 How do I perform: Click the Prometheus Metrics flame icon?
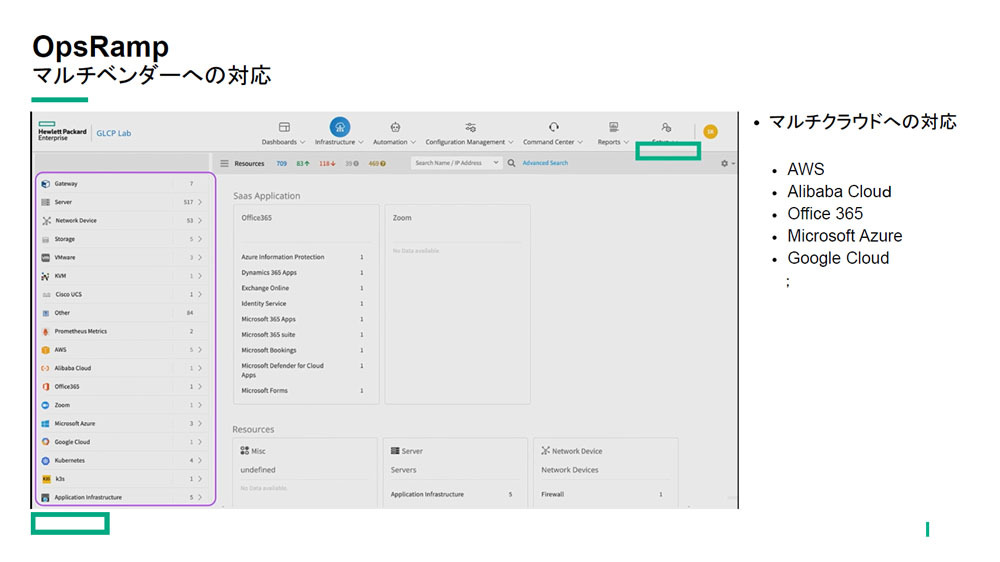(x=45, y=332)
